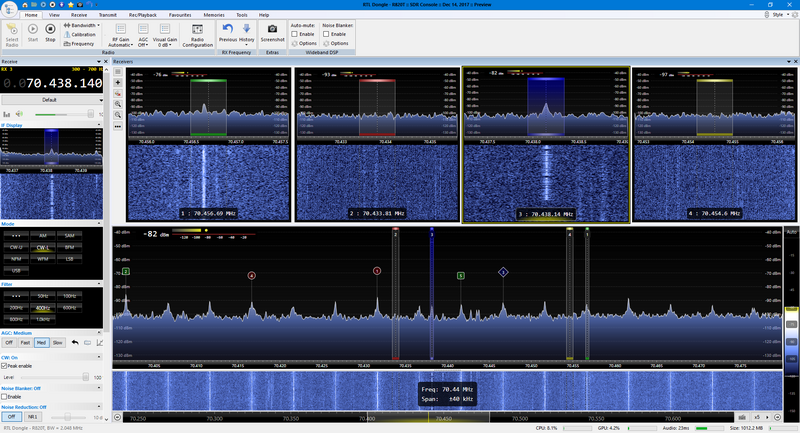Select the AM mode button
The width and height of the screenshot is (800, 433).
pos(43,236)
